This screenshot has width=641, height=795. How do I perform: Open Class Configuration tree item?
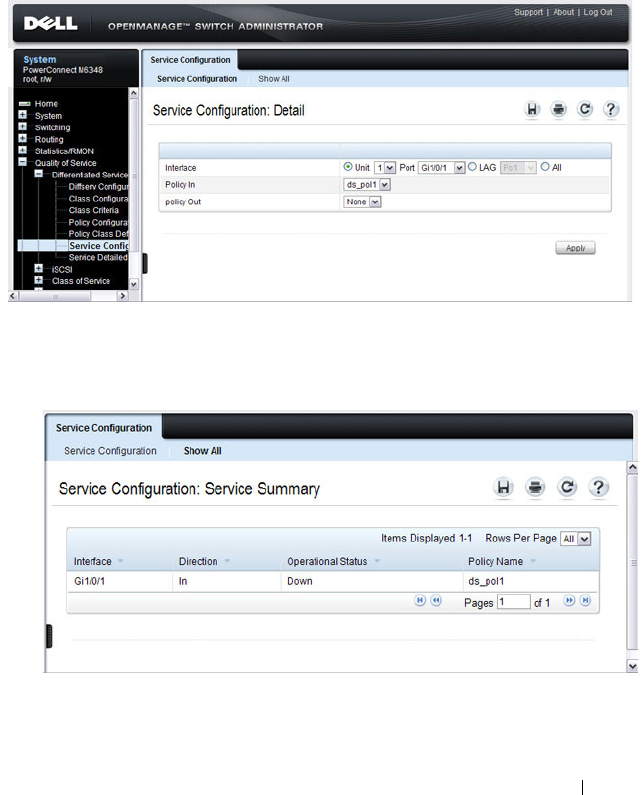[98, 199]
